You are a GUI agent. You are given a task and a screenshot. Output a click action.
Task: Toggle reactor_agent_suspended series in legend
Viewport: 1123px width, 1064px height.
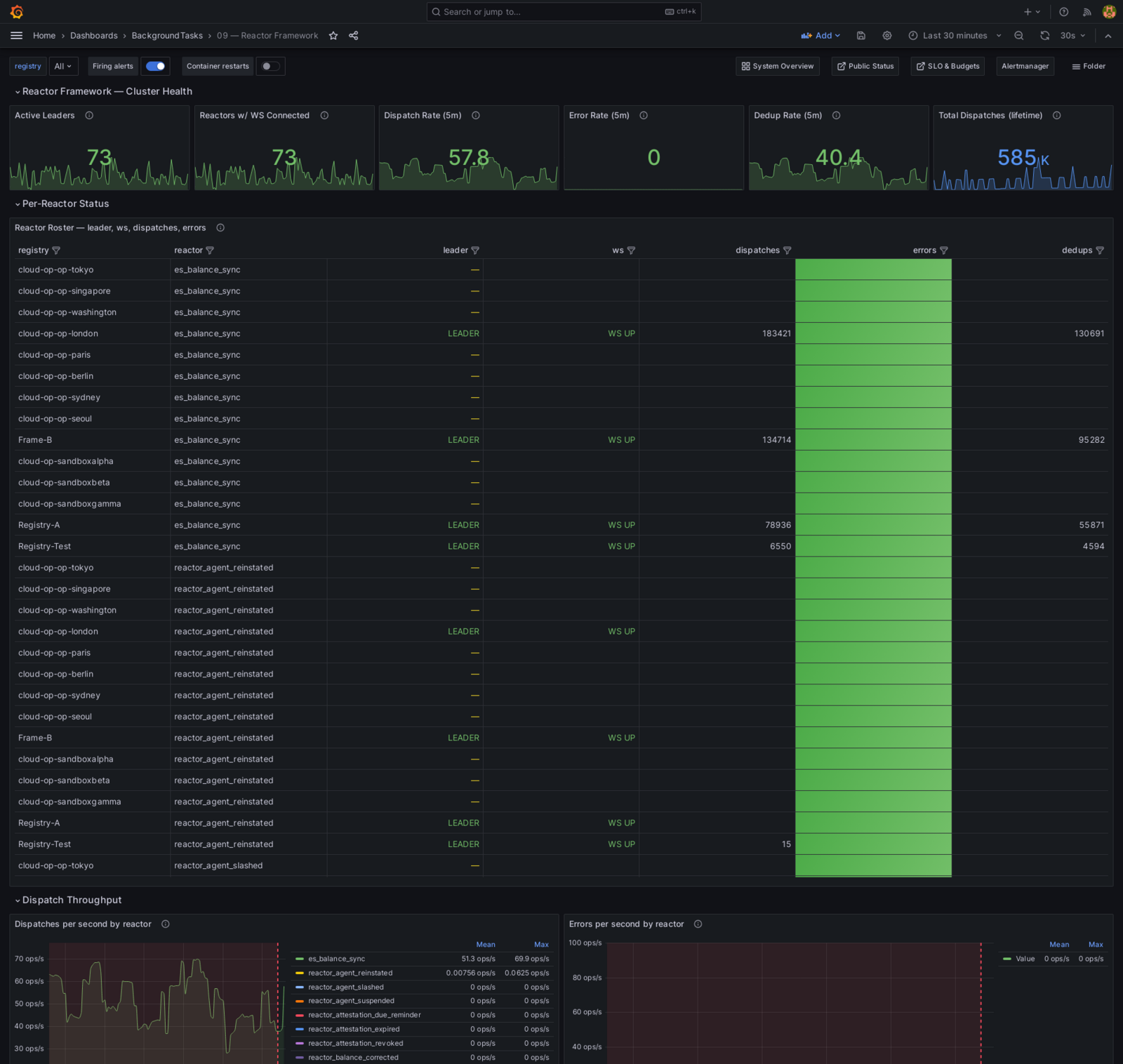[x=351, y=1001]
